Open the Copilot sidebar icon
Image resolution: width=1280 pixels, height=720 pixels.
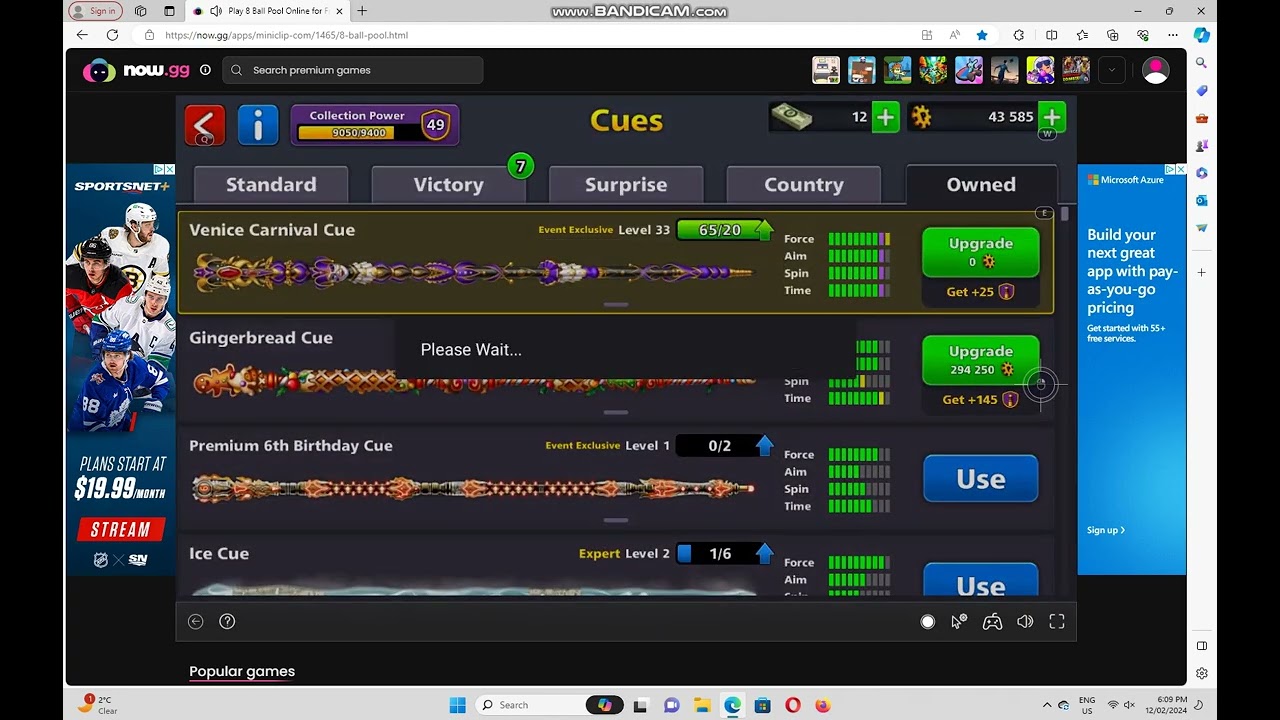(1201, 35)
